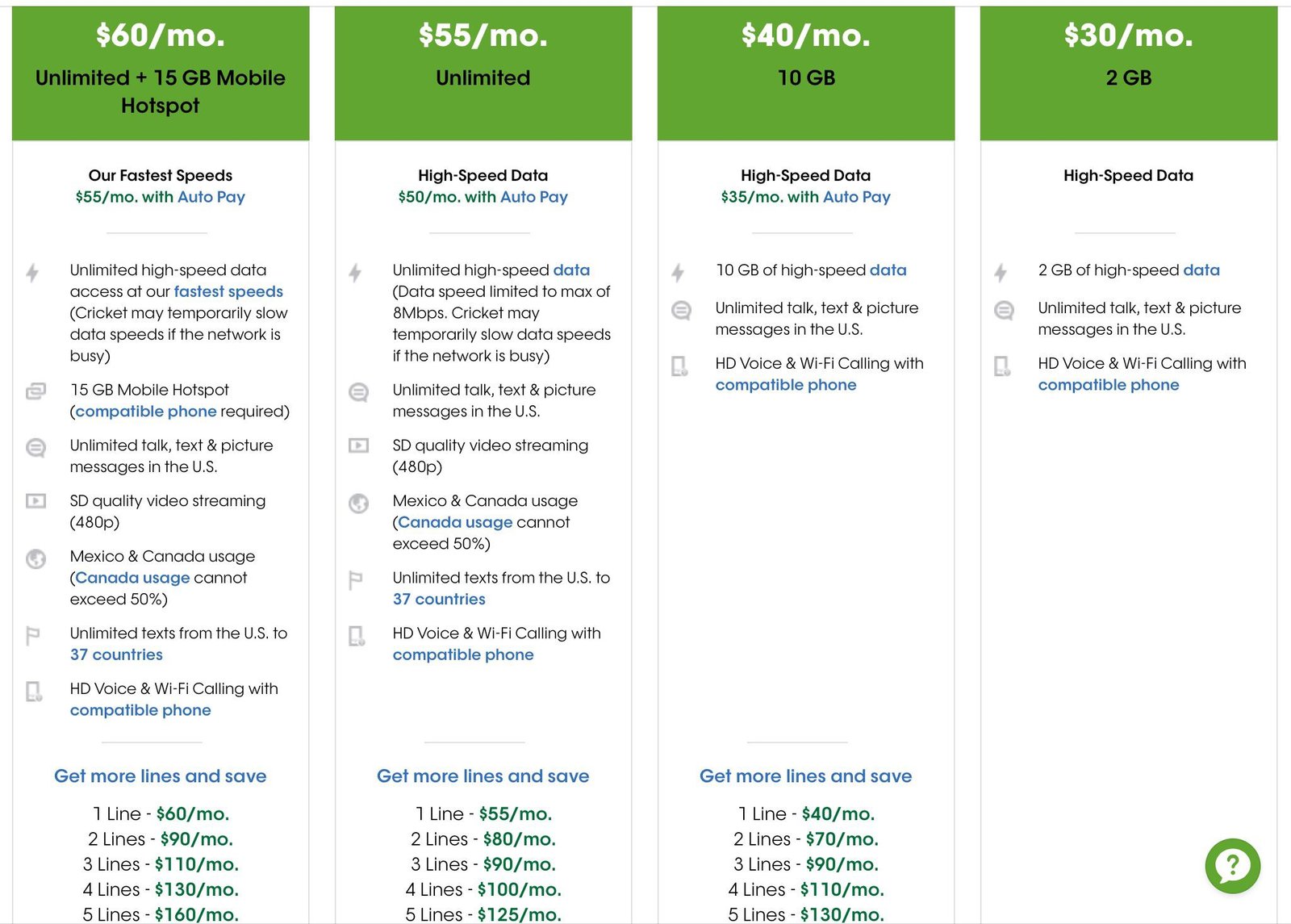Click flag icon in $60/mo. plan

click(33, 636)
